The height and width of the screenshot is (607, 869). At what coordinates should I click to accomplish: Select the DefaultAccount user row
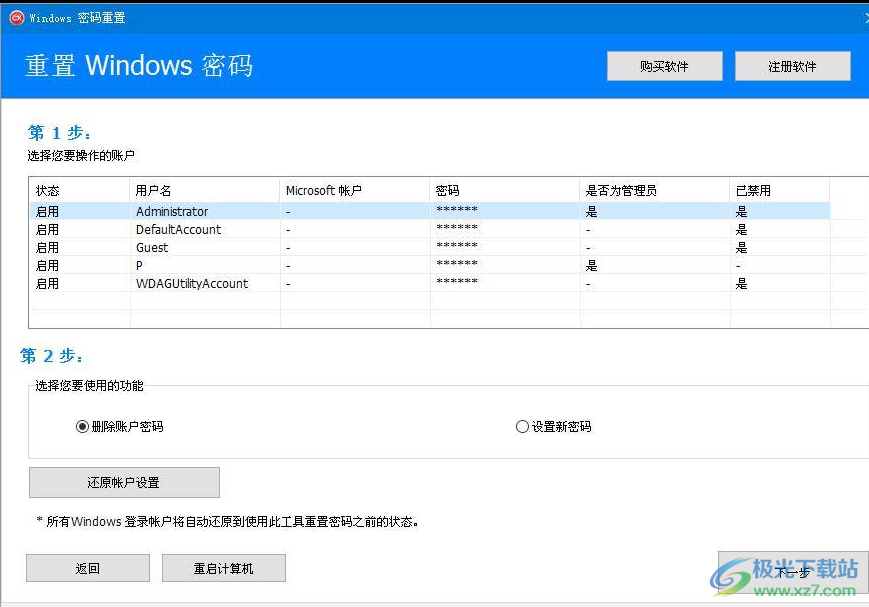point(430,229)
